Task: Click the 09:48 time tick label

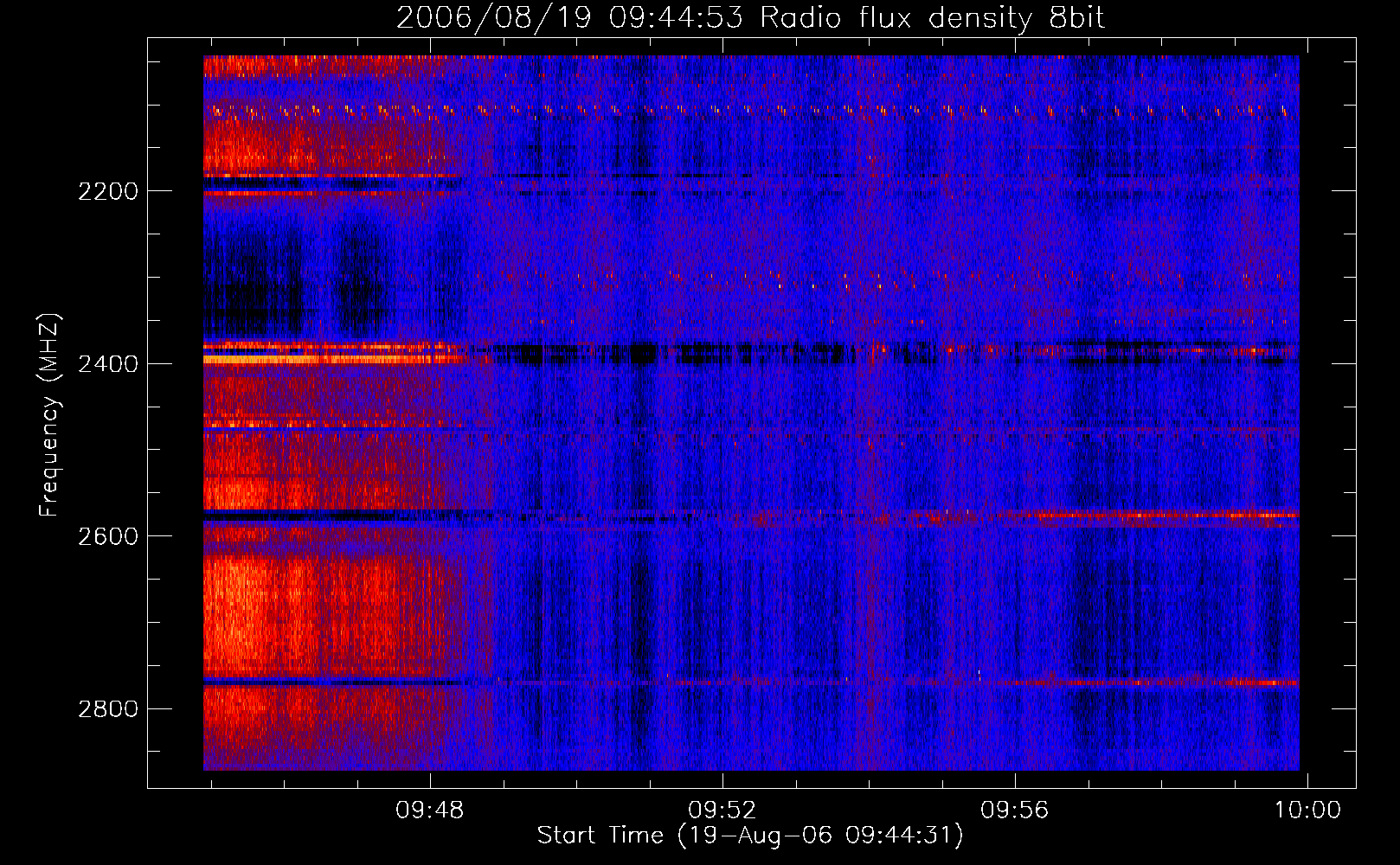Action: click(430, 811)
